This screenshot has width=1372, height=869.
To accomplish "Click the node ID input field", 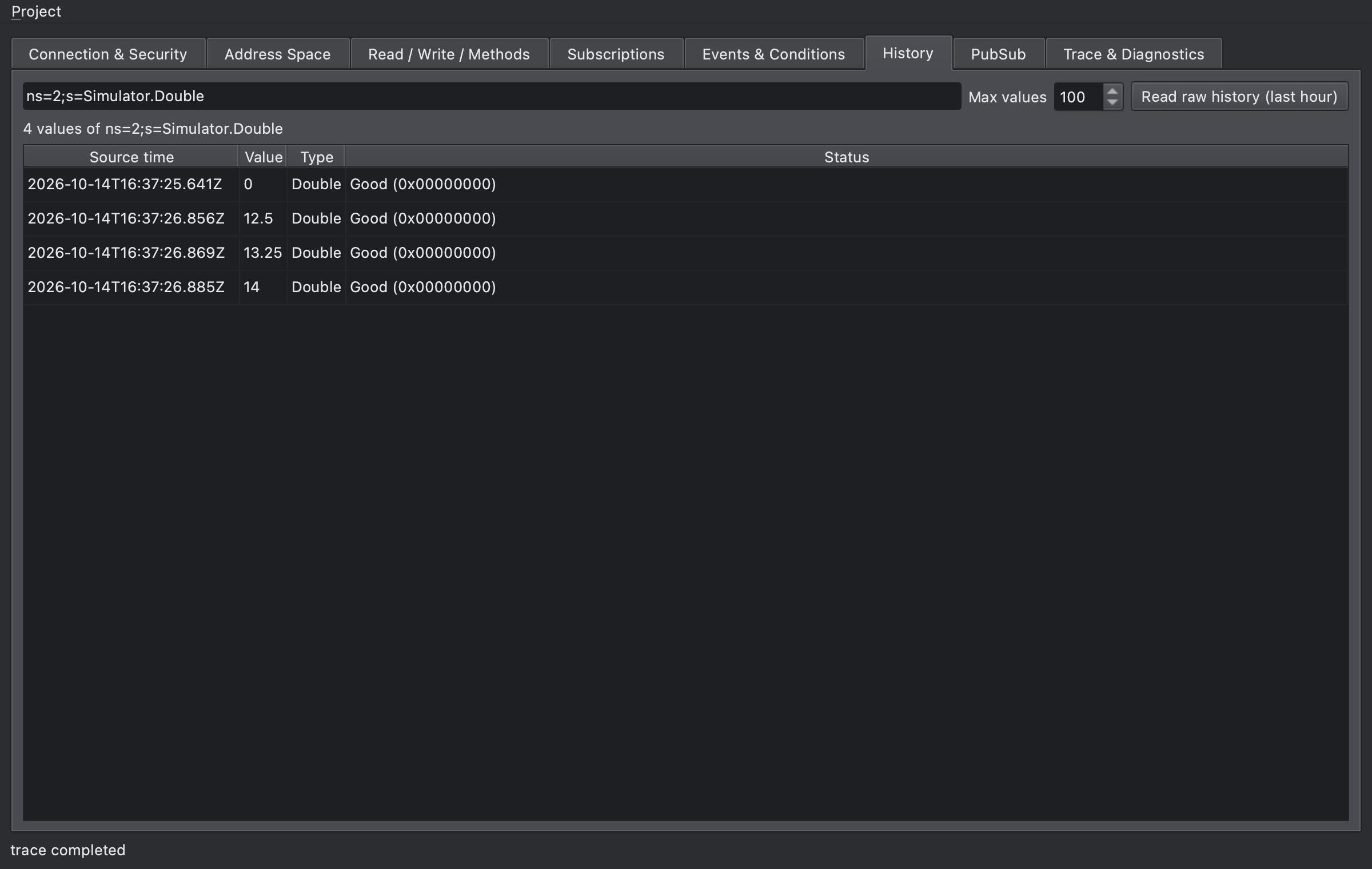I will click(x=492, y=96).
